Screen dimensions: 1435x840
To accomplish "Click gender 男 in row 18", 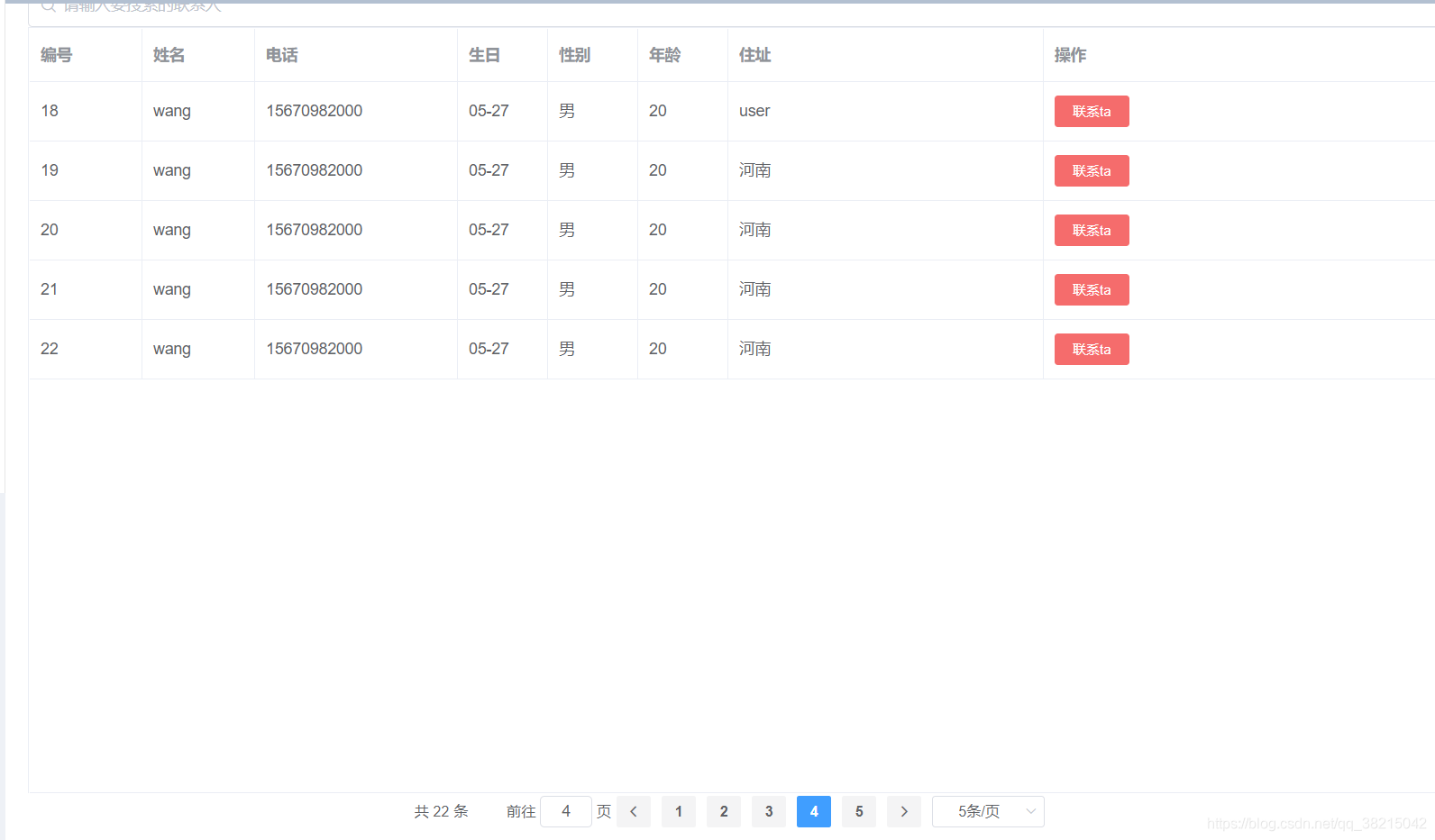I will (x=567, y=111).
